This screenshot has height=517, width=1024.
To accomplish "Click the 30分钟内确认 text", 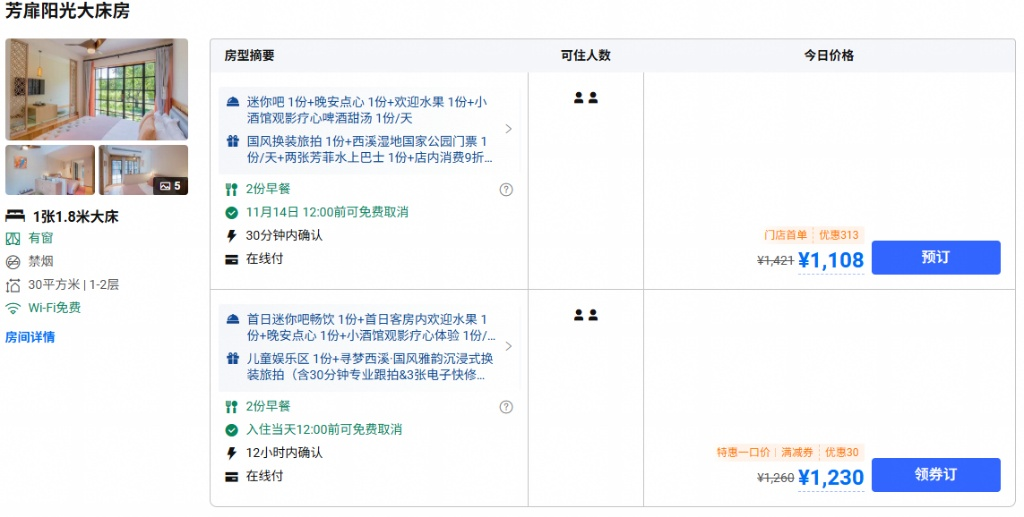I will tap(284, 236).
